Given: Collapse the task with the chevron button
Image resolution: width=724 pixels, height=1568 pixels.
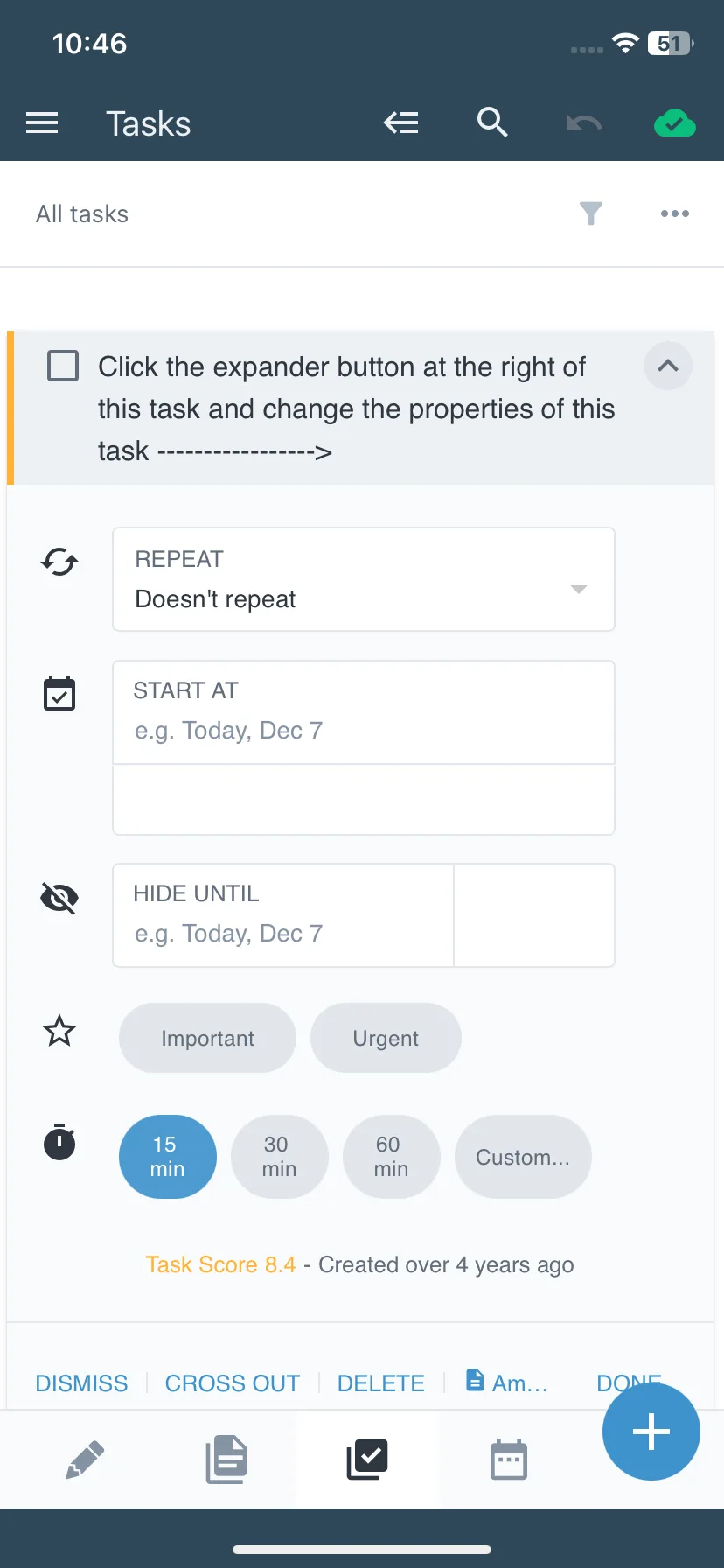Looking at the screenshot, I should point(668,366).
